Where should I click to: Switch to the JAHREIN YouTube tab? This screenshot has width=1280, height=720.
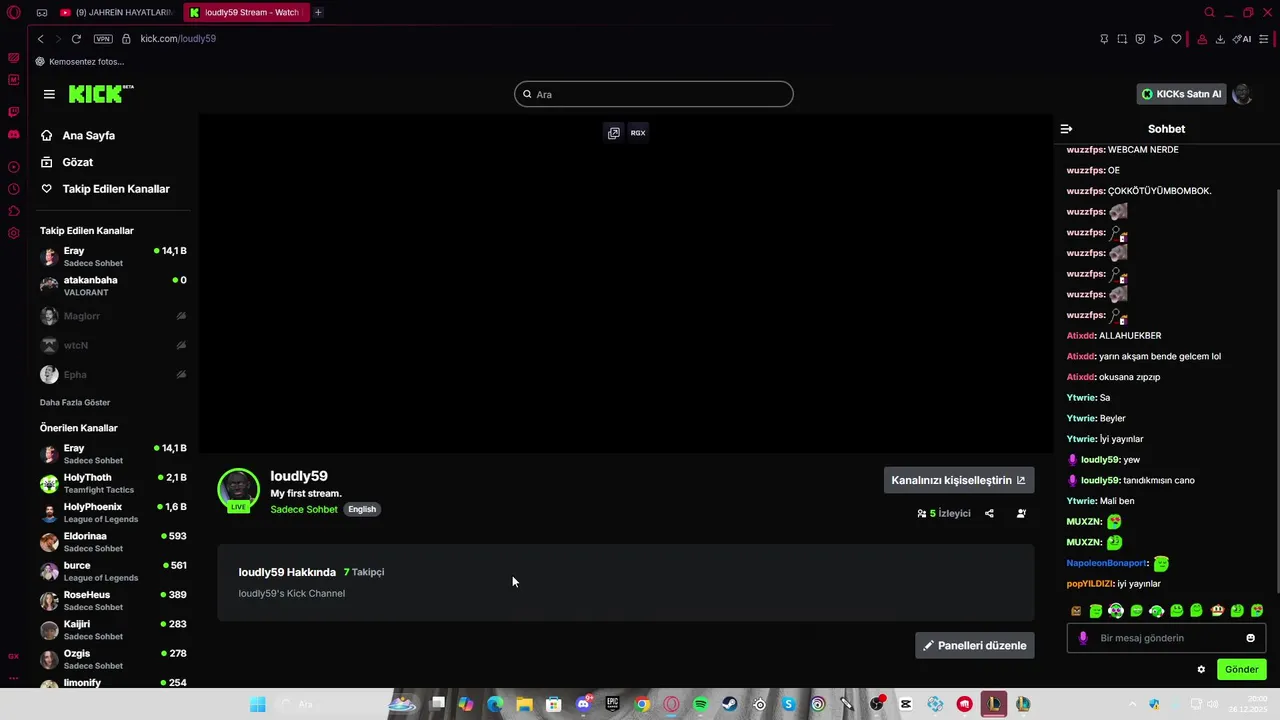[115, 12]
